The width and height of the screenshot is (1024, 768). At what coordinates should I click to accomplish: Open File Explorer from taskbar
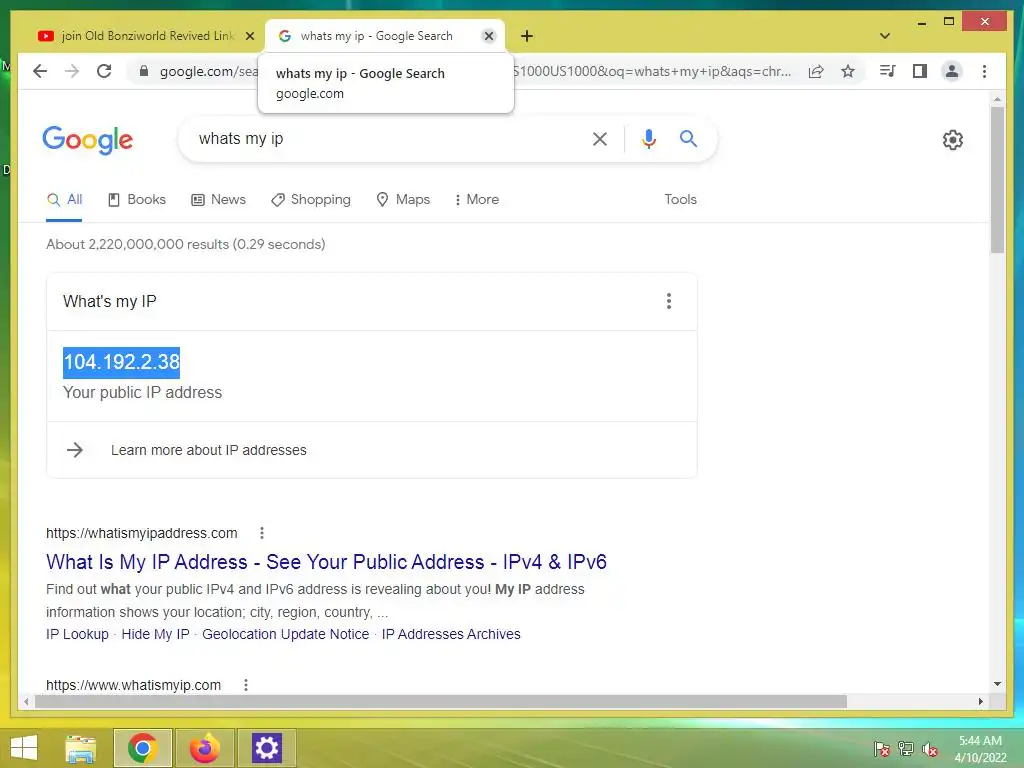pos(81,748)
